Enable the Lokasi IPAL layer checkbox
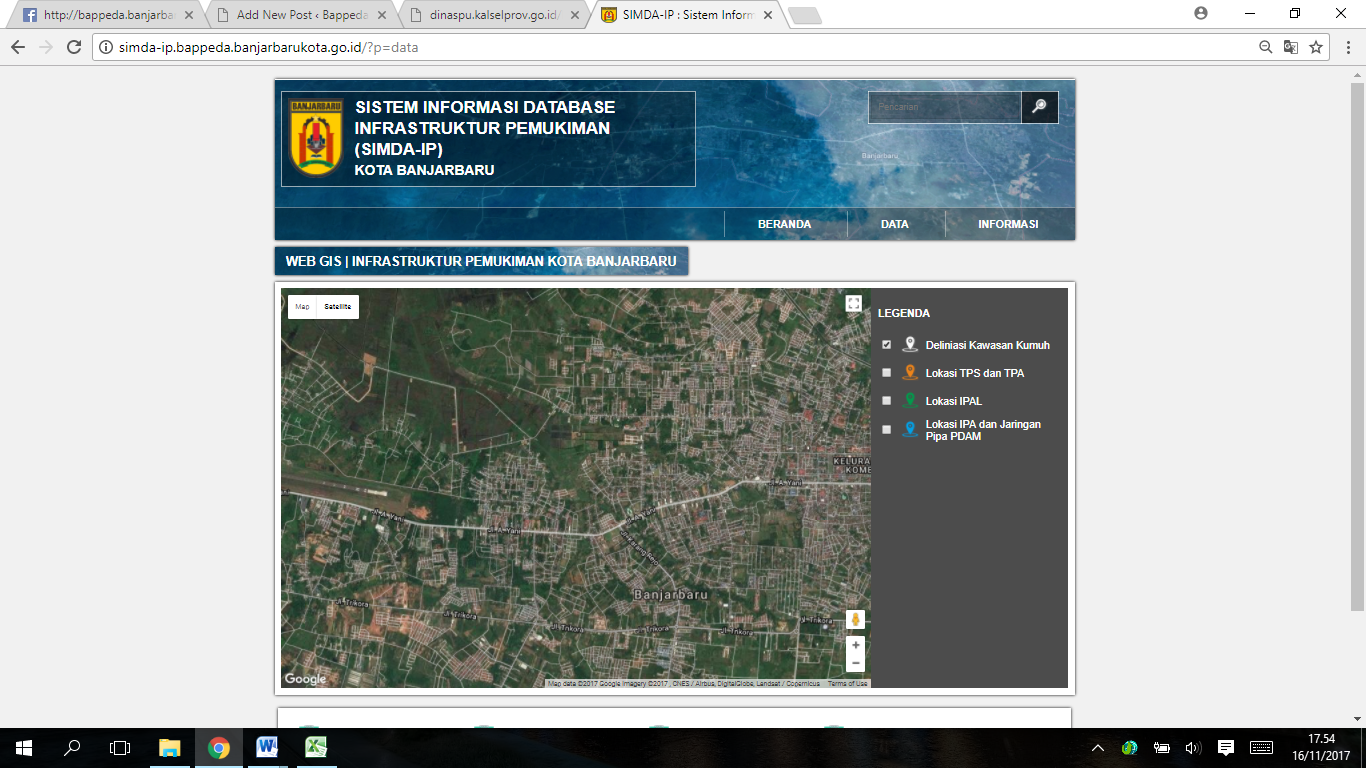 [887, 401]
